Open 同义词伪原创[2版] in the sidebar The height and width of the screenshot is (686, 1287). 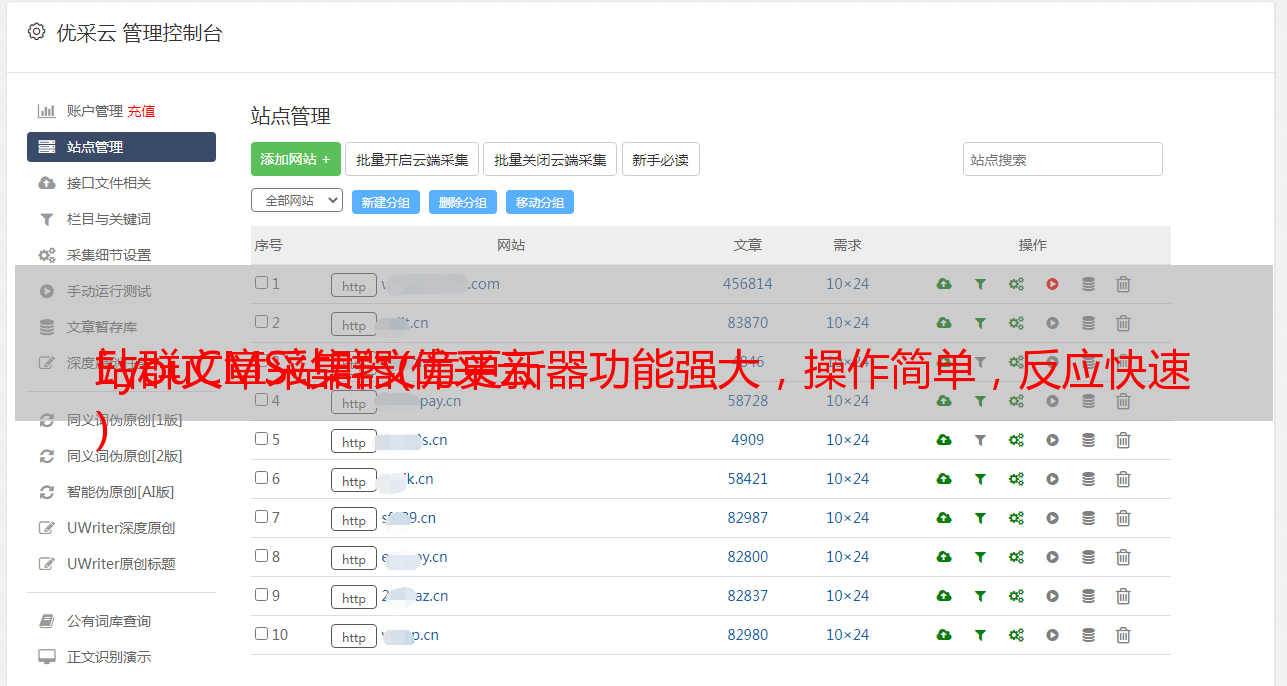point(124,456)
